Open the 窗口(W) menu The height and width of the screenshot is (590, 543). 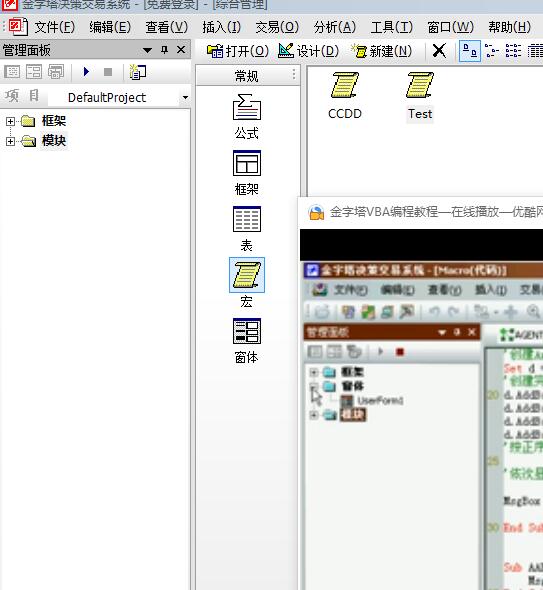(450, 27)
